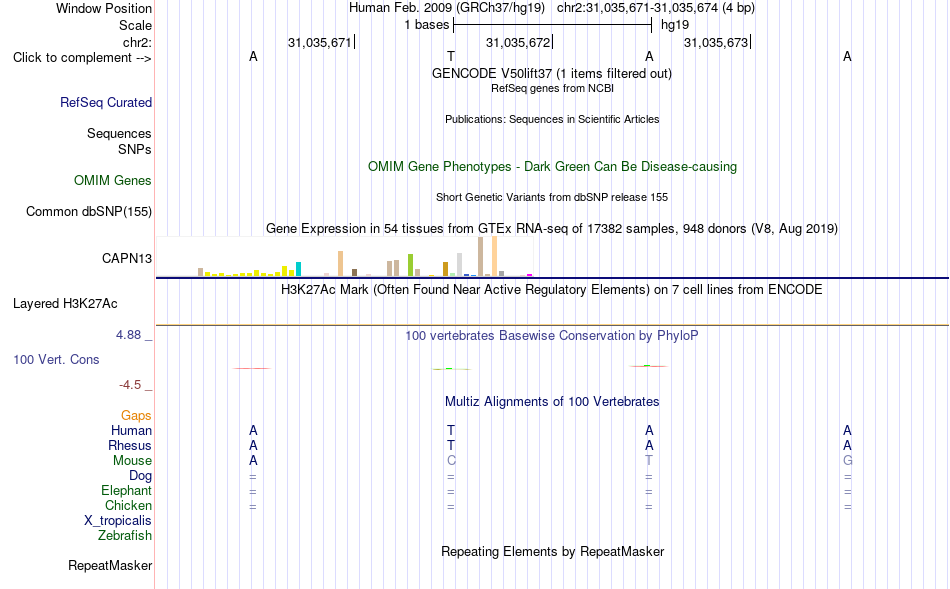Screen dimensions: 950x589
Task: Click the Mouse C base in alignment
Action: [451, 461]
